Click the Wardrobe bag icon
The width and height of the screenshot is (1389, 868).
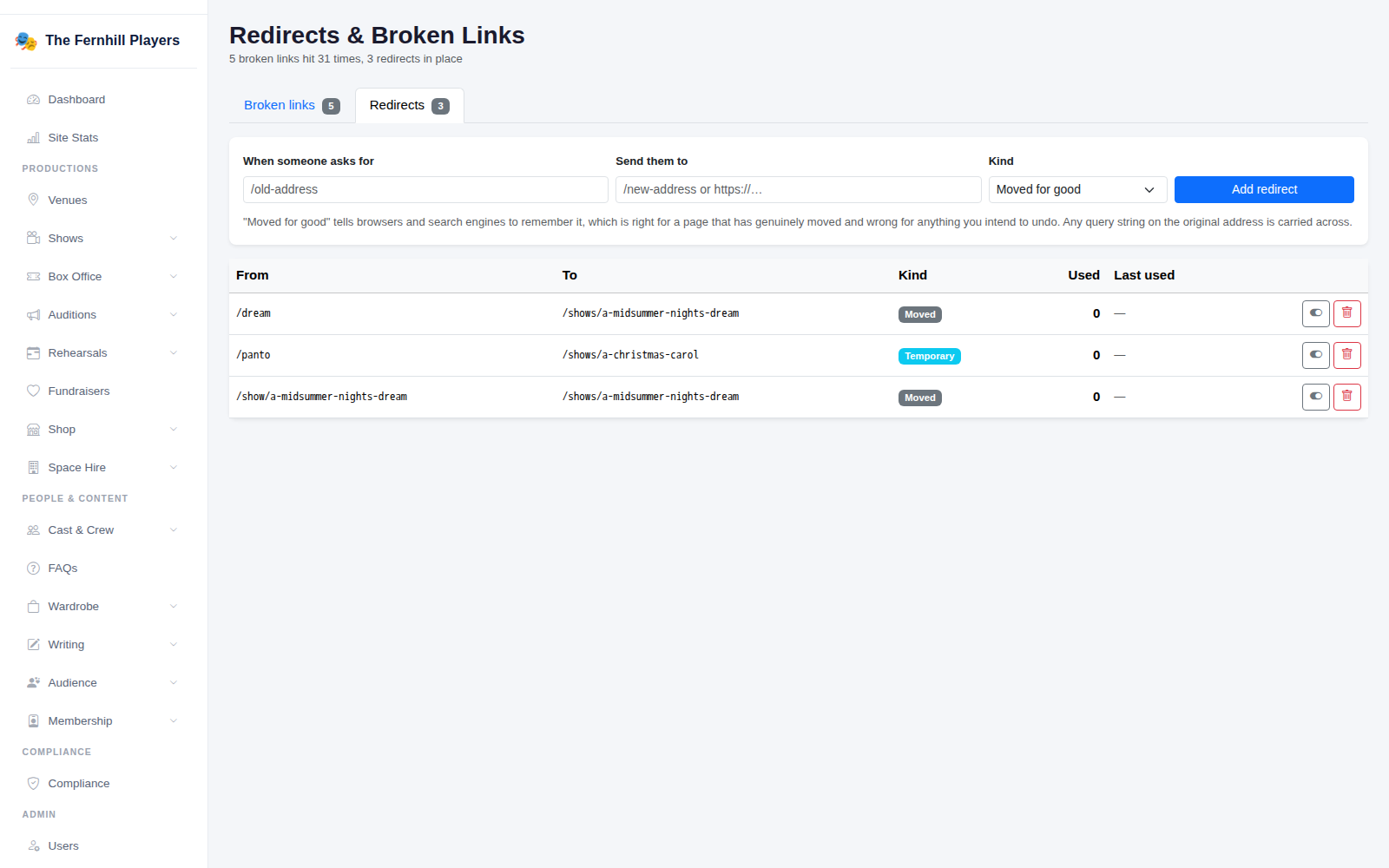(33, 607)
